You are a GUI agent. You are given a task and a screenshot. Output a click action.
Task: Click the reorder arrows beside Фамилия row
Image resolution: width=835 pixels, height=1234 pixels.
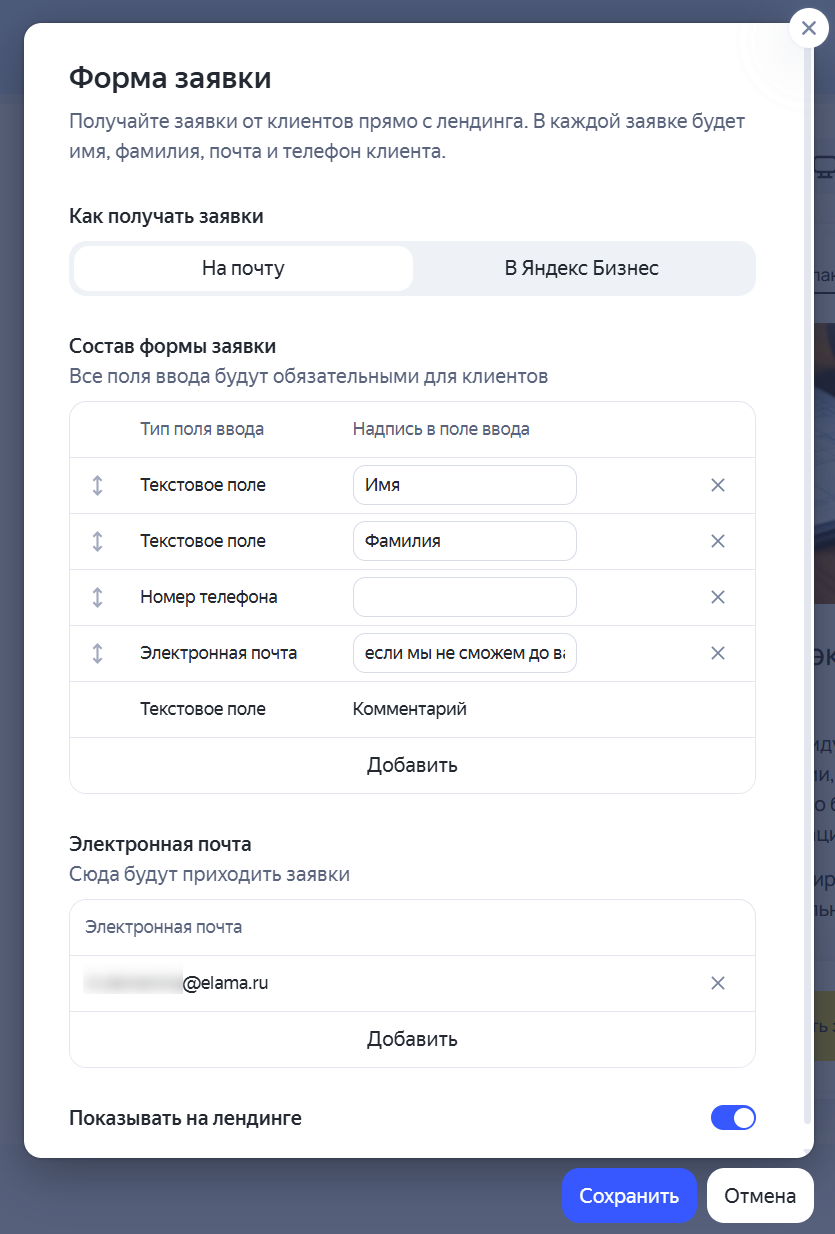point(97,541)
